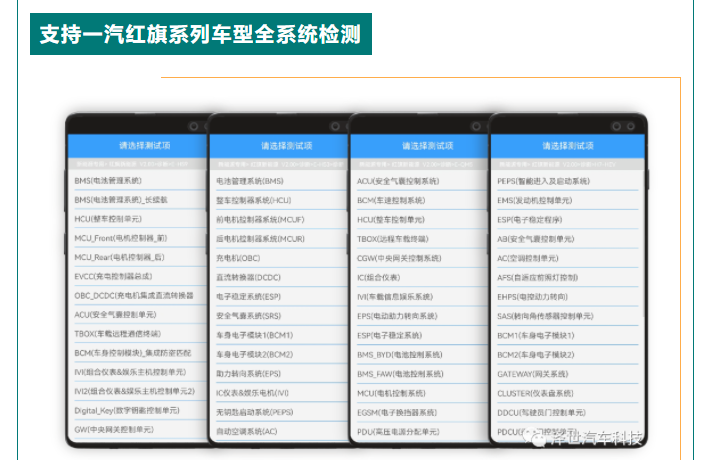Select ACU(安全气囊控制系统) item
Screen dimensions: 706x460
tap(420, 181)
